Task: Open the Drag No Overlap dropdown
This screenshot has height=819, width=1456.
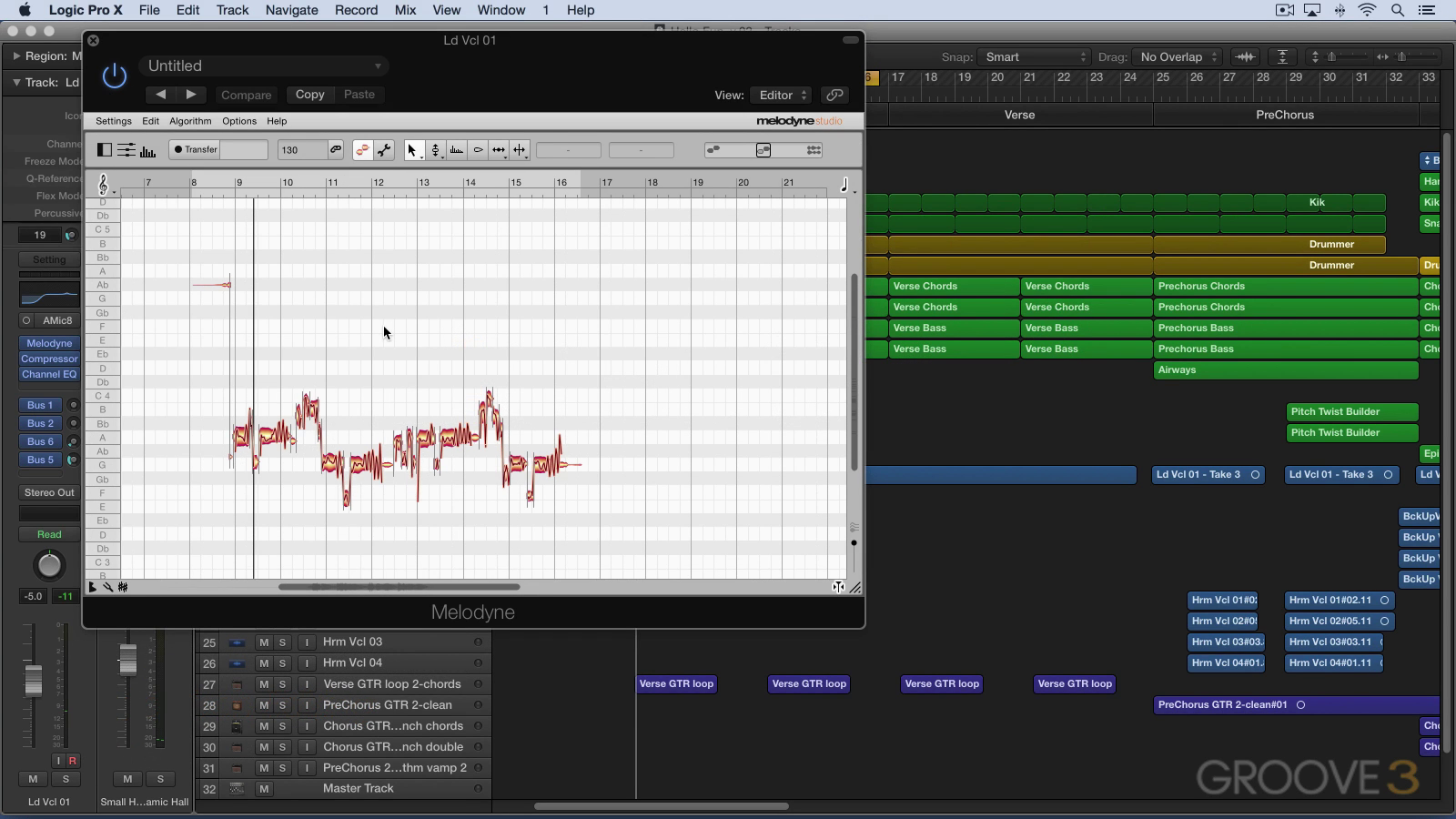Action: (x=1178, y=56)
